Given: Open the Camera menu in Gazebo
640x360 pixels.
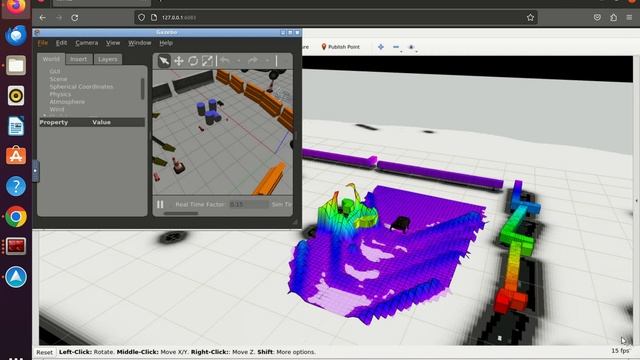Looking at the screenshot, I should point(87,43).
